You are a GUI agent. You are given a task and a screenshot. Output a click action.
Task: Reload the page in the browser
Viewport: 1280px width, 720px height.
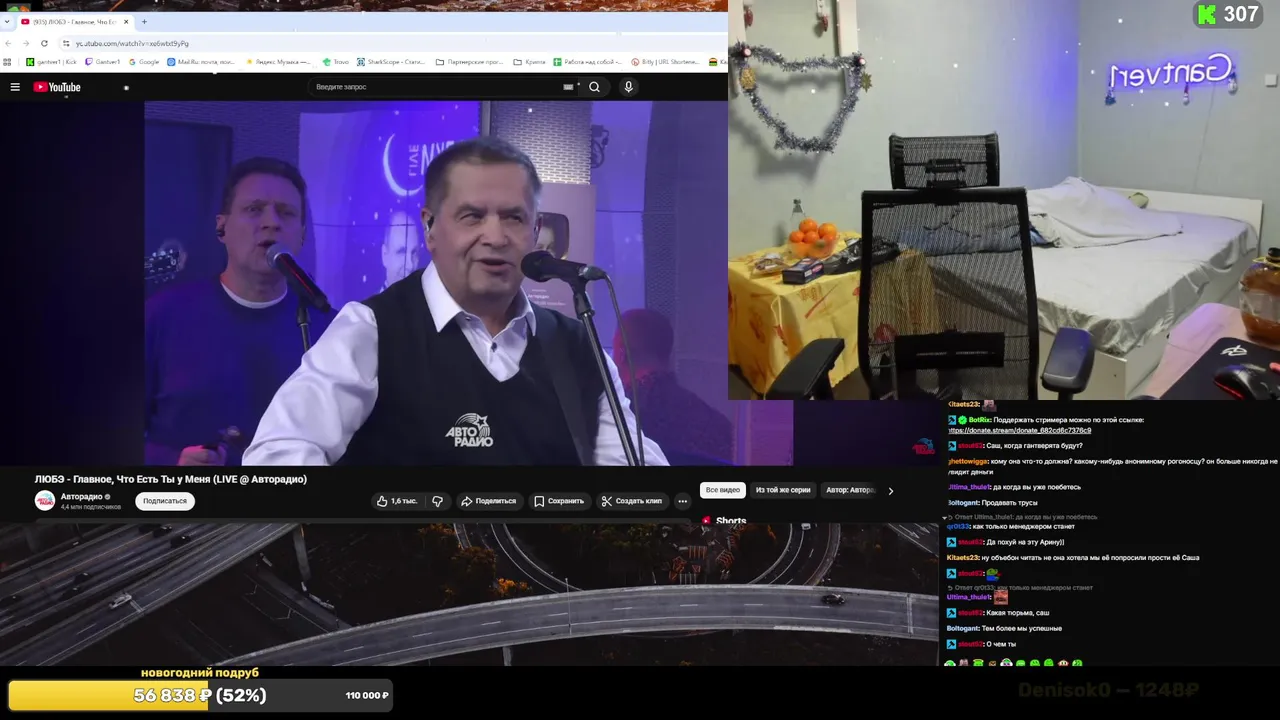click(44, 43)
